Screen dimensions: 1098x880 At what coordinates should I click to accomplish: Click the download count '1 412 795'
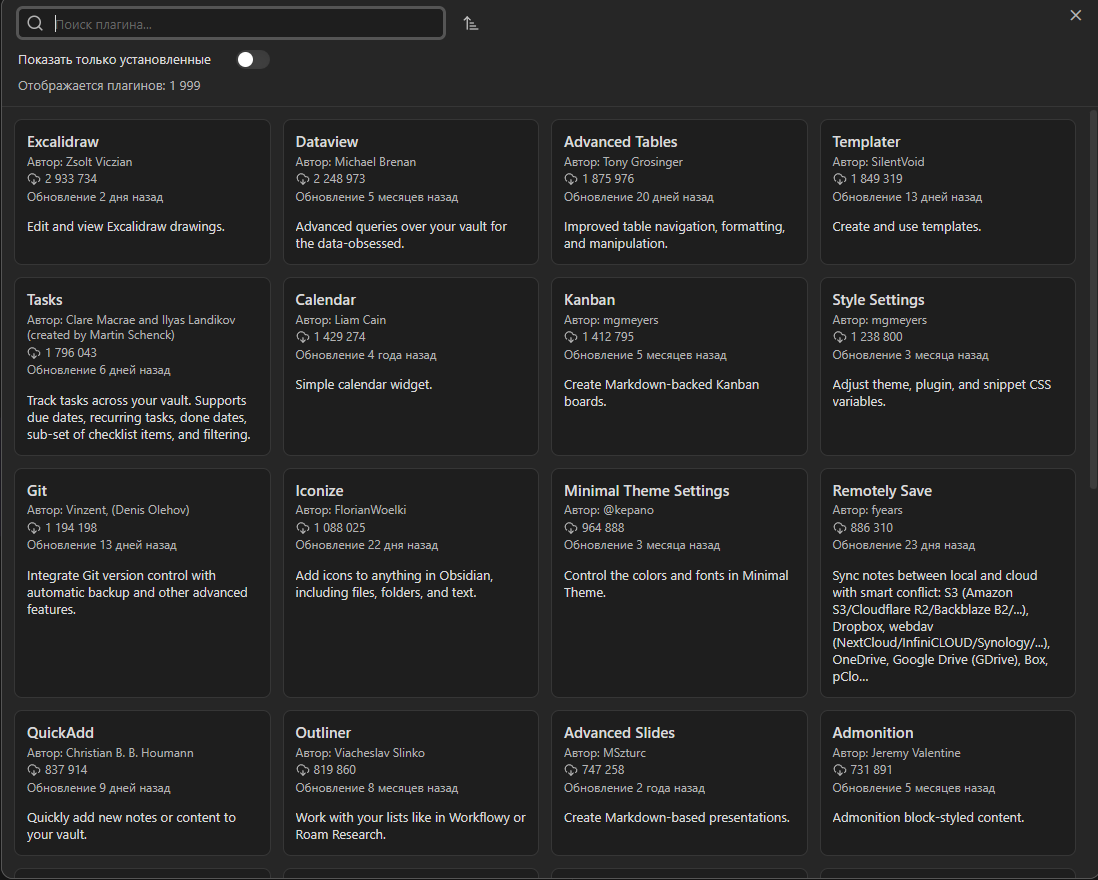click(608, 337)
